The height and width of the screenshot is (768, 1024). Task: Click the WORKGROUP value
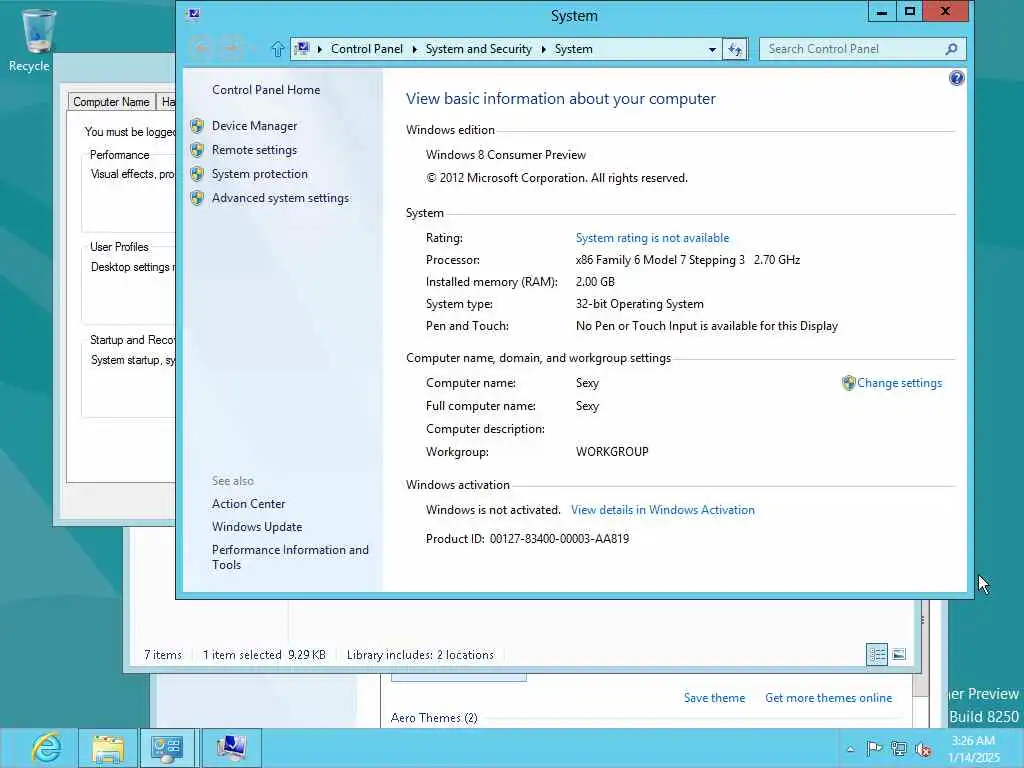612,452
